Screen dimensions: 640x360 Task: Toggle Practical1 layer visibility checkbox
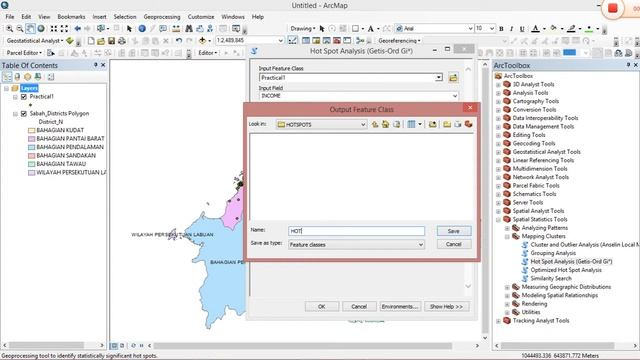point(24,97)
